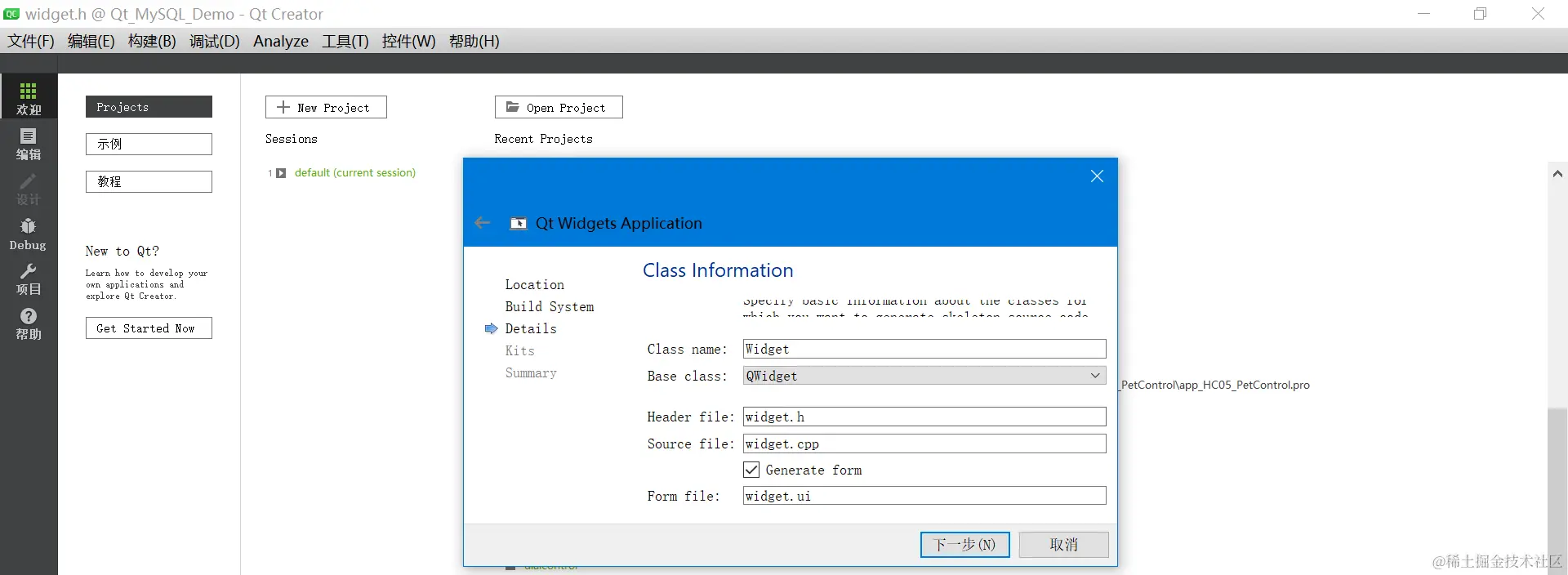
Task: Open the default (current session) link
Action: coord(355,173)
